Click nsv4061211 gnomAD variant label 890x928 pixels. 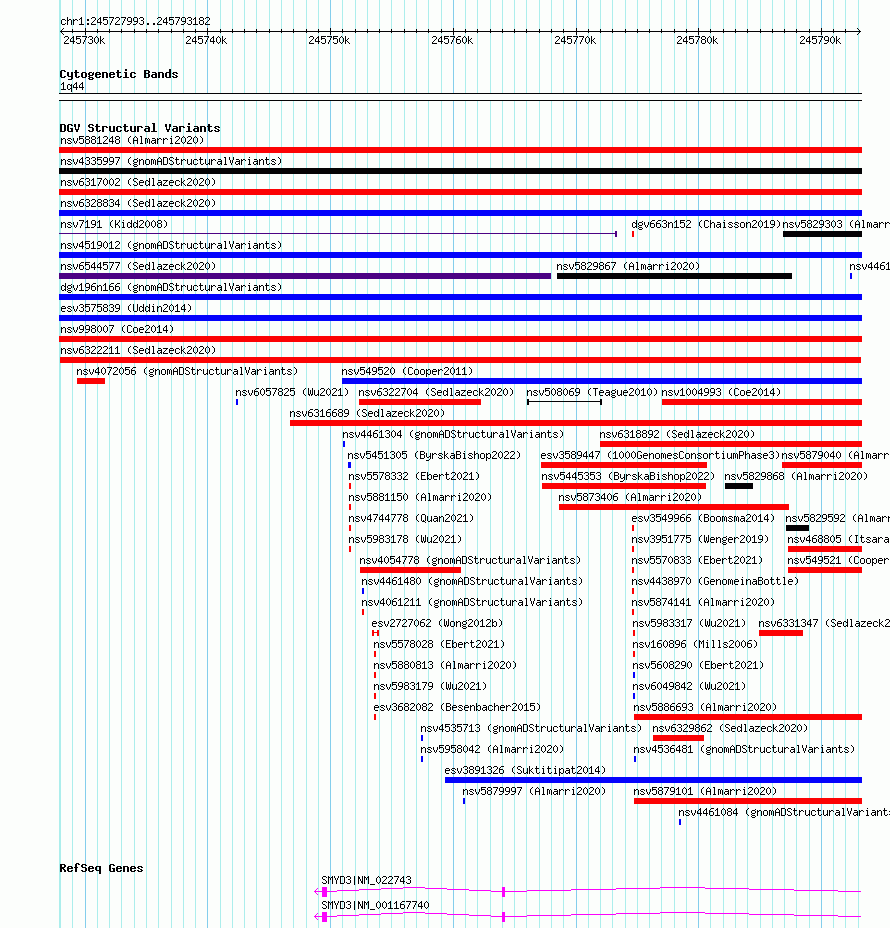(x=472, y=602)
